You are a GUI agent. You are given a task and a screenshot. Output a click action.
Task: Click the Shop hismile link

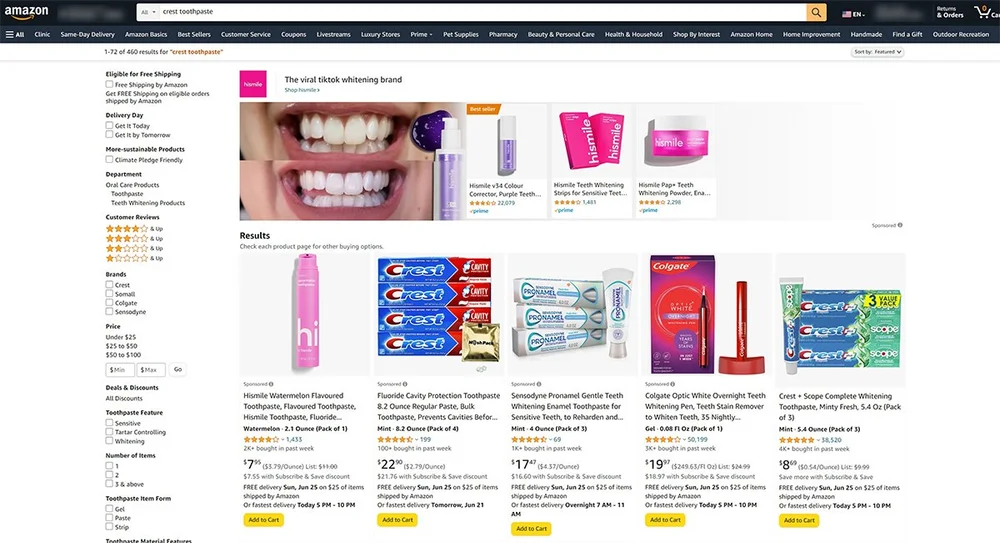click(302, 90)
